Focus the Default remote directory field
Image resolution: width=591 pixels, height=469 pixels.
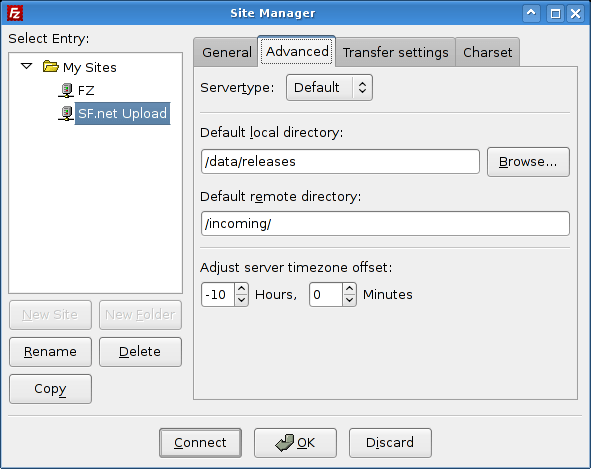click(385, 224)
